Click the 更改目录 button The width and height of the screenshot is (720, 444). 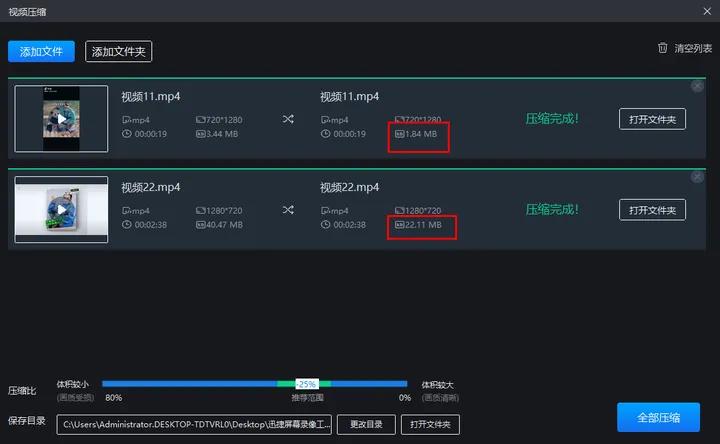click(366, 424)
